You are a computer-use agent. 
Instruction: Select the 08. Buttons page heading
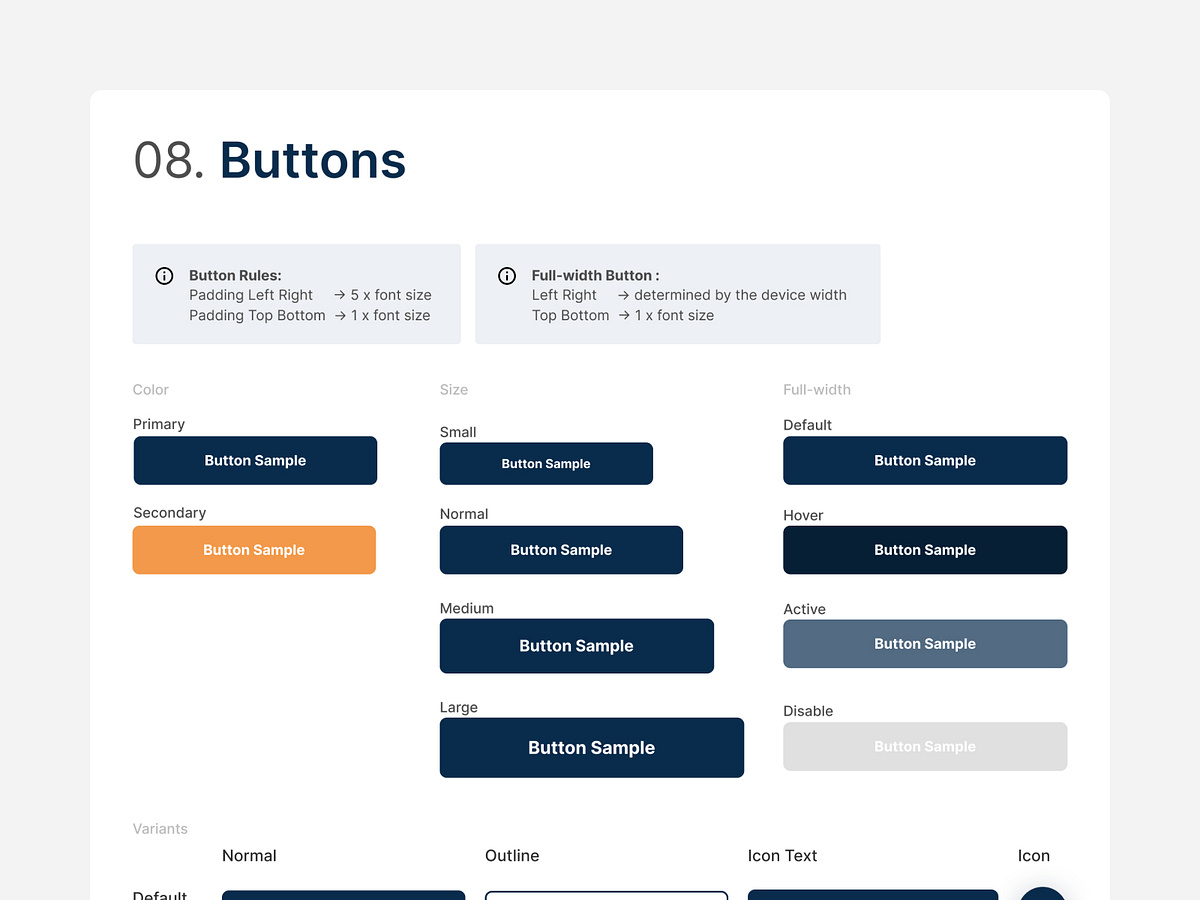point(270,160)
